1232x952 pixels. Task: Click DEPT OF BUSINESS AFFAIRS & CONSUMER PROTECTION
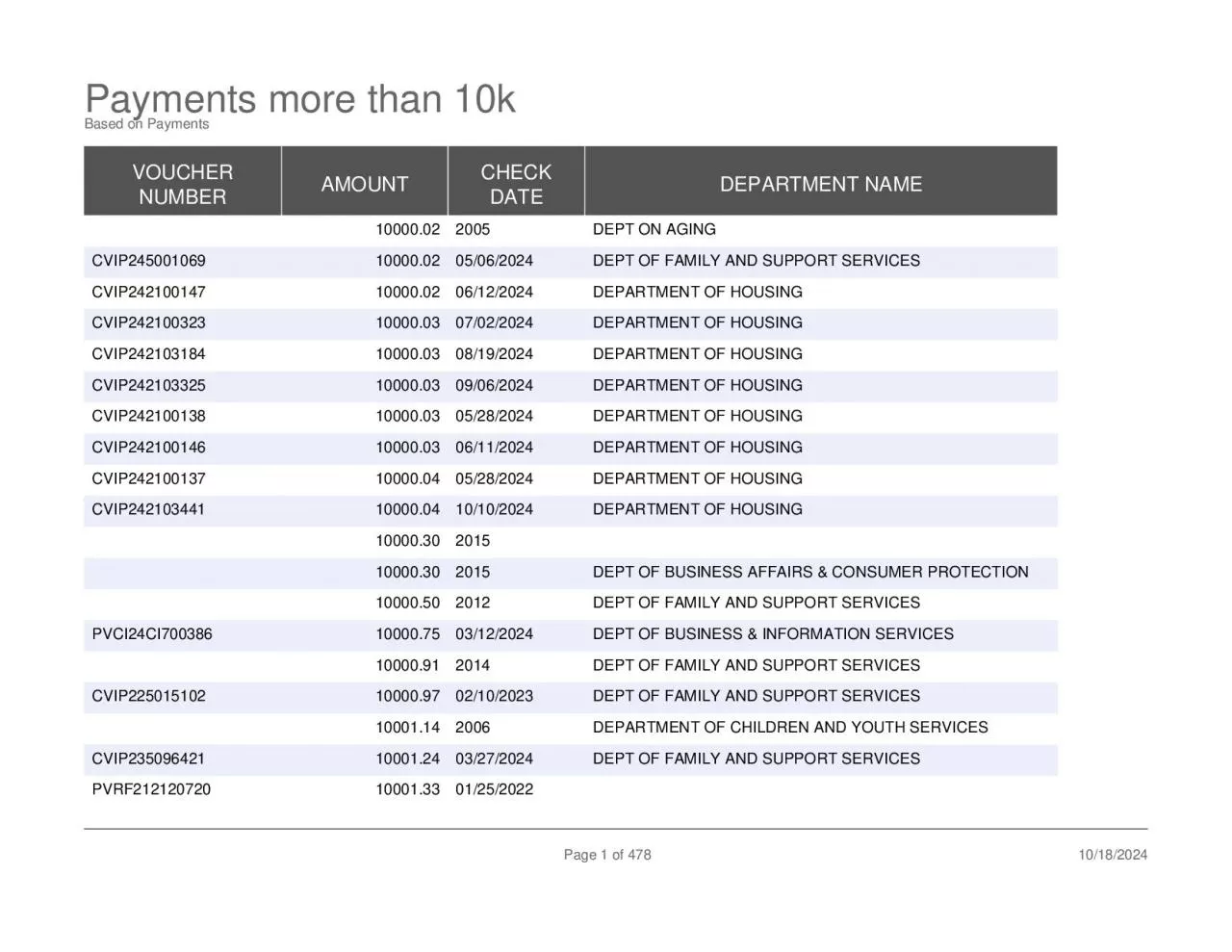click(810, 572)
